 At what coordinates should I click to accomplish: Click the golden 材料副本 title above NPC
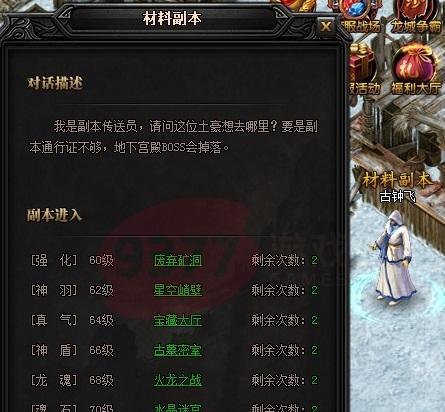pos(396,180)
